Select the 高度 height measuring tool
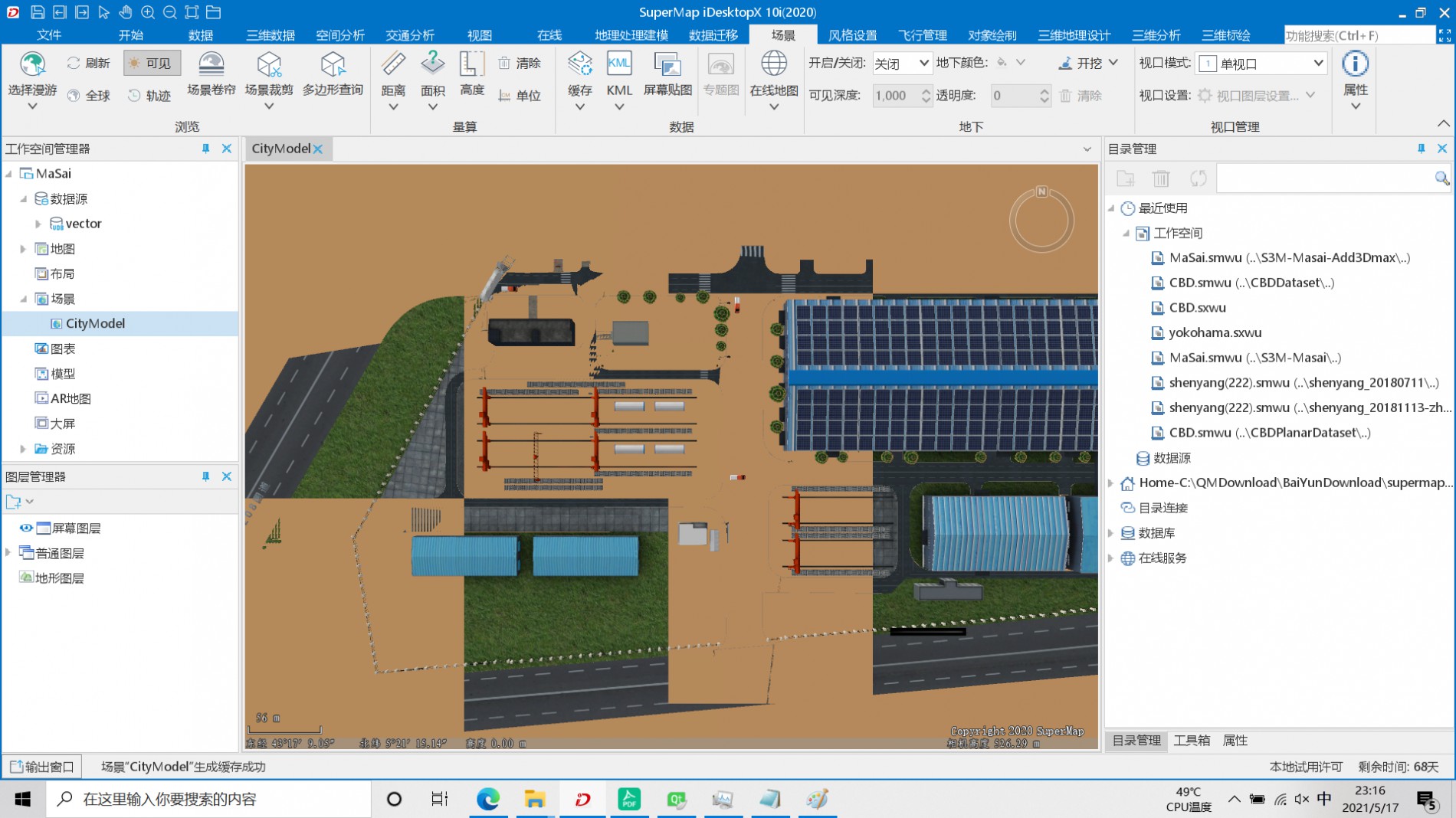The height and width of the screenshot is (818, 1456). [472, 74]
